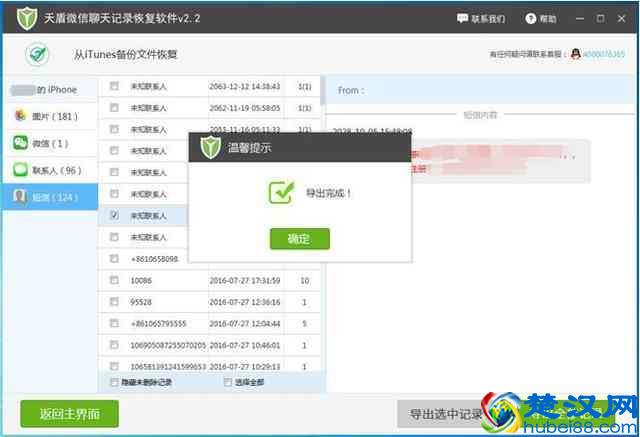This screenshot has height=437, width=640.
Task: Select the 95528 sender name
Action: (141, 302)
